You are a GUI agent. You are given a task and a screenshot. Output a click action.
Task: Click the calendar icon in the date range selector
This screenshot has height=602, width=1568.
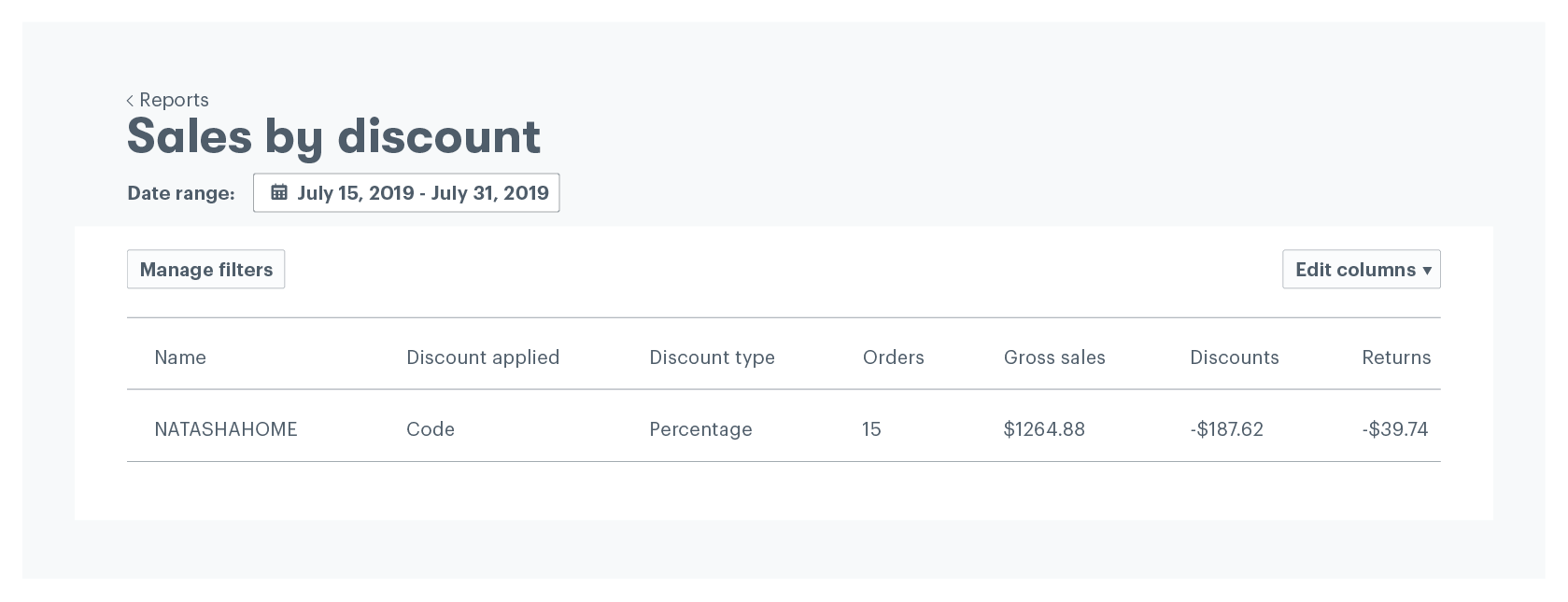(x=278, y=192)
